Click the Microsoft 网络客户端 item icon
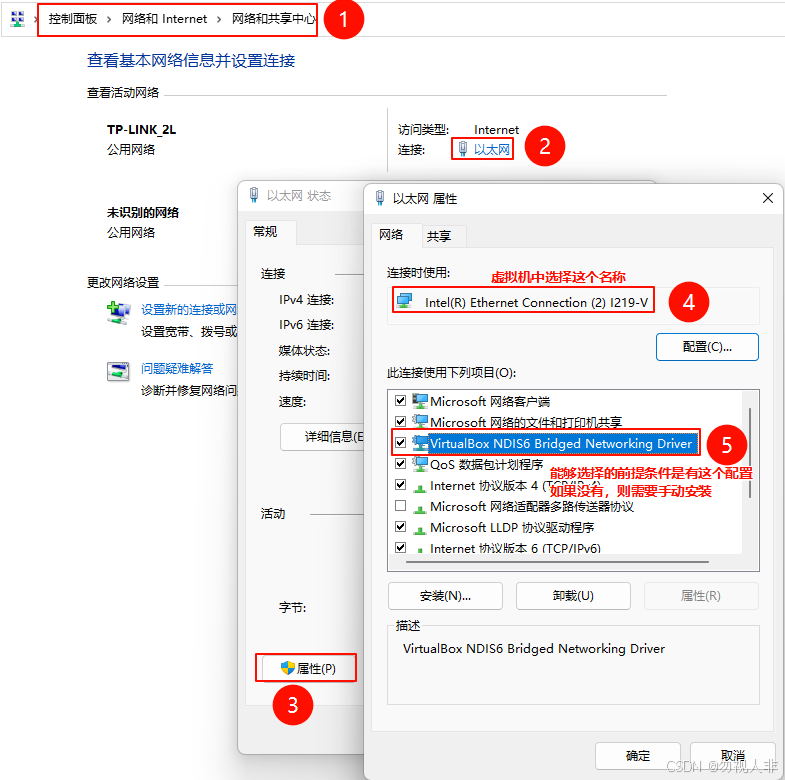785x780 pixels. pyautogui.click(x=420, y=401)
